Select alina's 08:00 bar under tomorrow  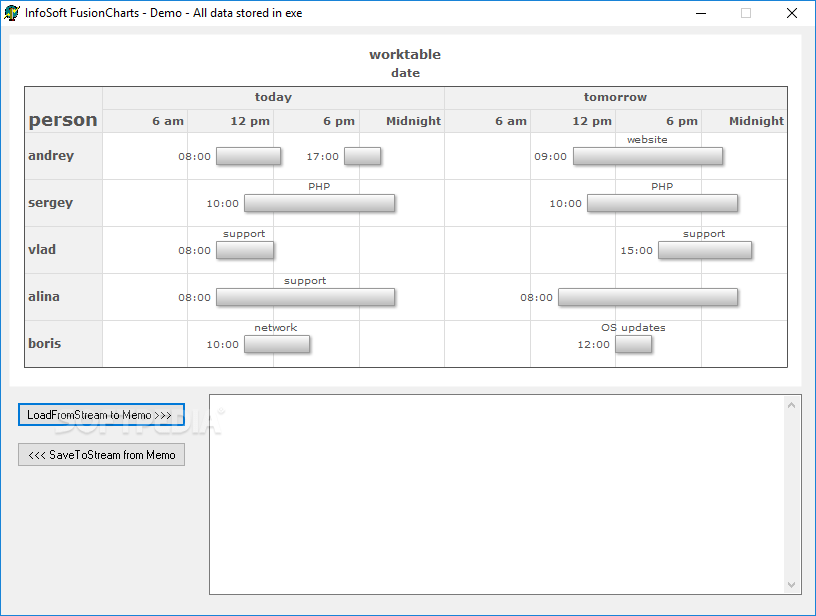[x=648, y=297]
